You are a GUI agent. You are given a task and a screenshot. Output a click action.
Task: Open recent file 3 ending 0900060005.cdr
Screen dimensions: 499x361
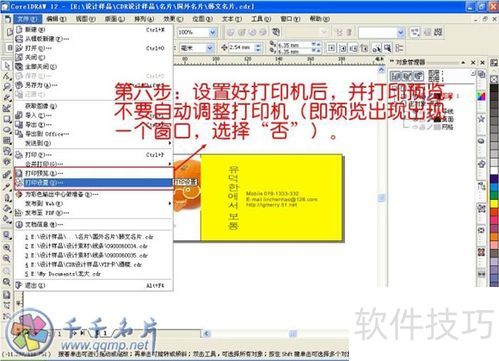click(93, 256)
